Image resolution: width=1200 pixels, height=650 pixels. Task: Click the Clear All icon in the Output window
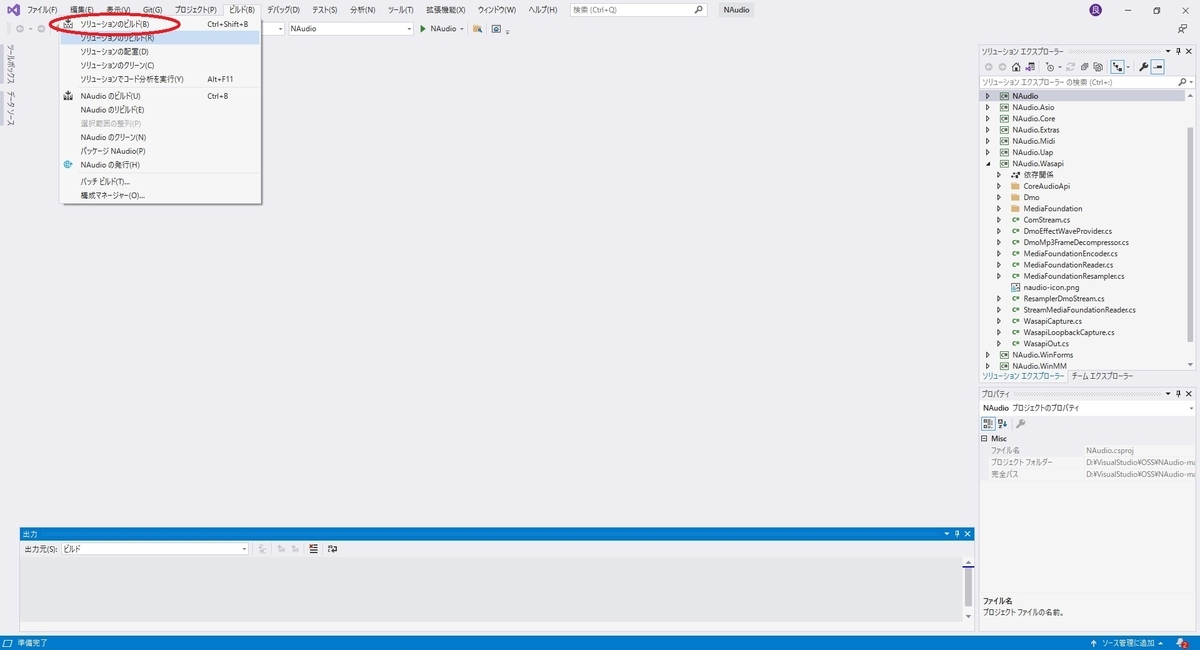click(313, 548)
